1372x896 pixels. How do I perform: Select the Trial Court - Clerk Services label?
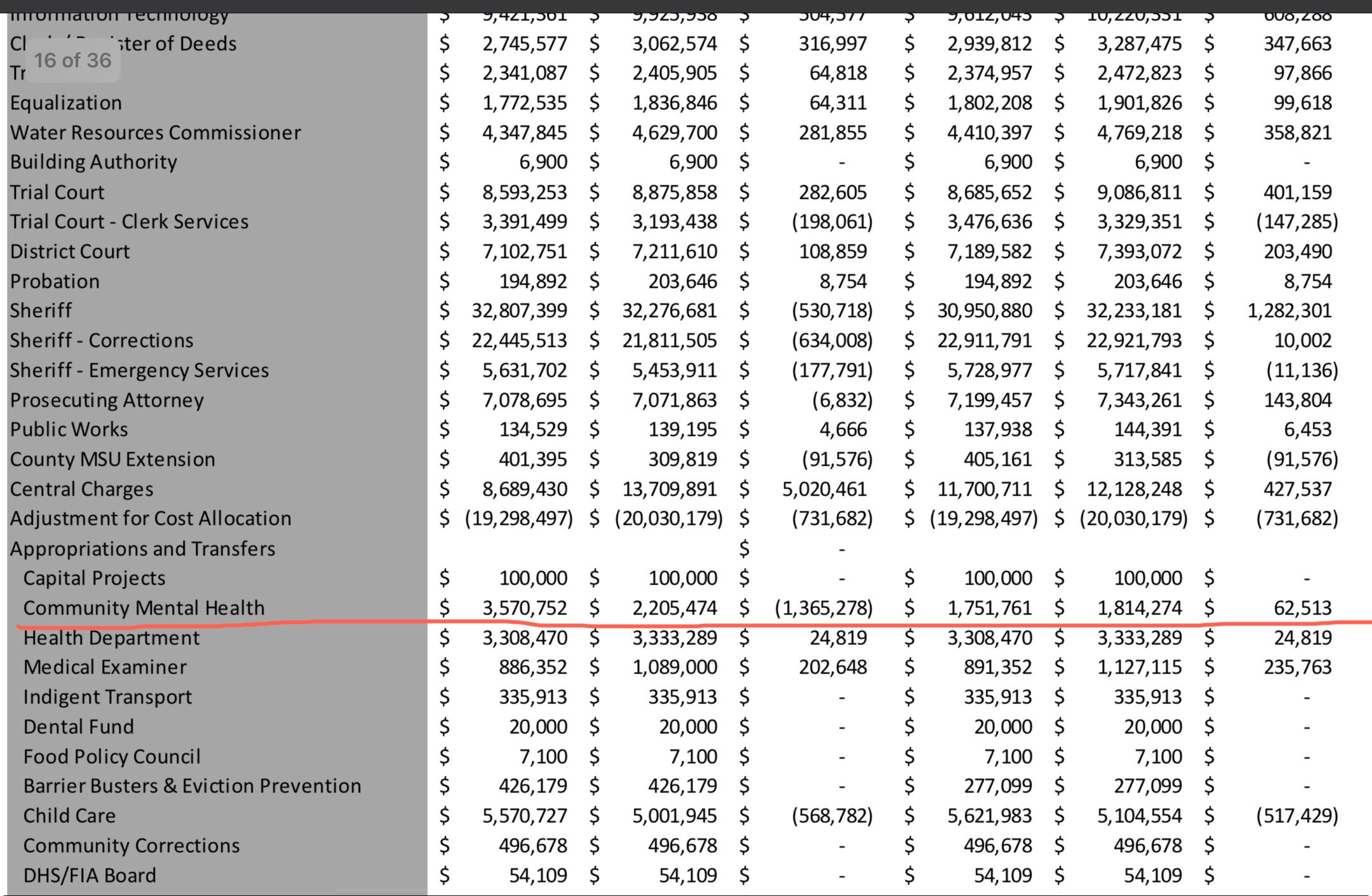(x=129, y=222)
